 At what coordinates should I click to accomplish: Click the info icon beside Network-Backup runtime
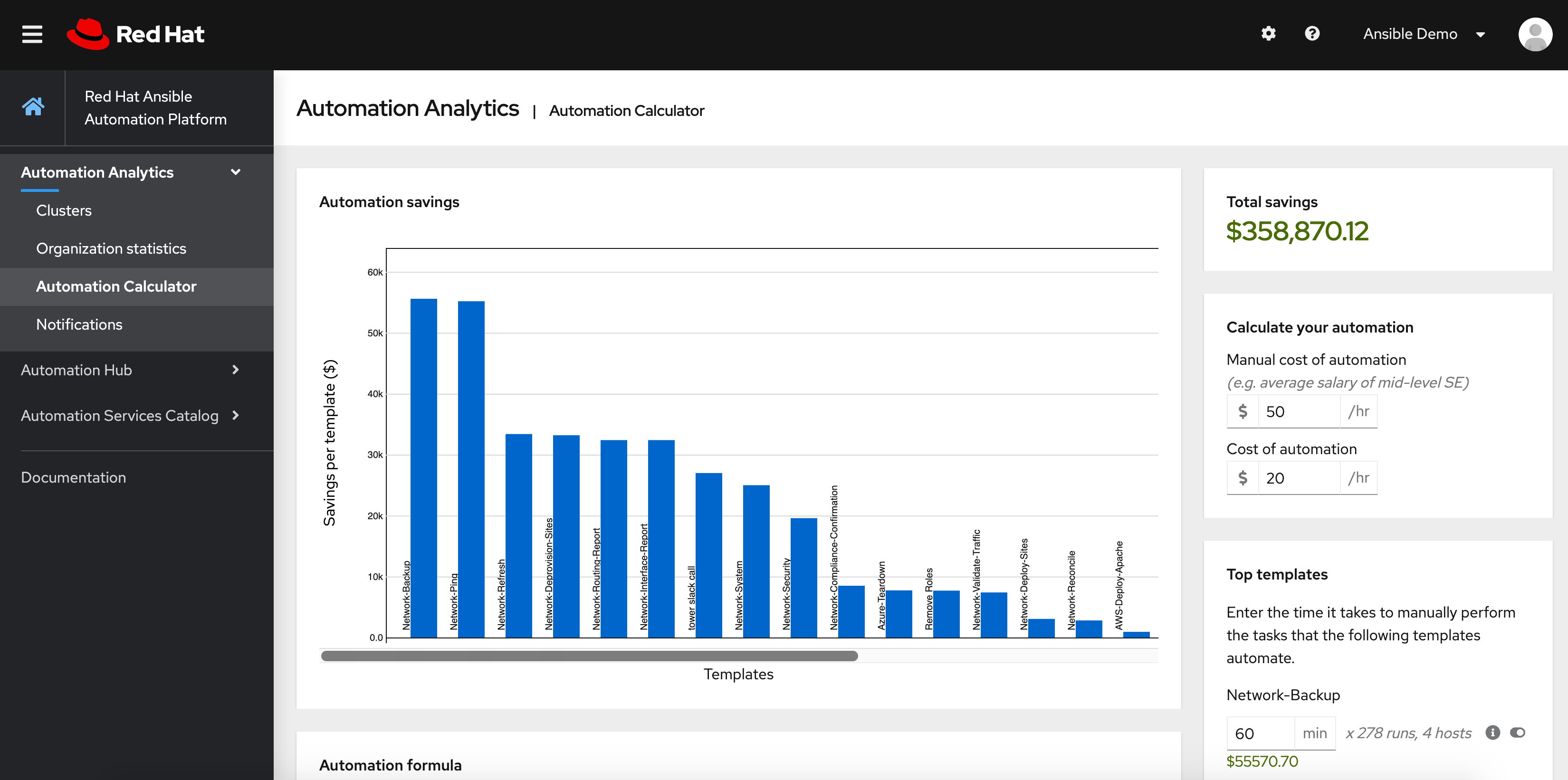pyautogui.click(x=1492, y=732)
